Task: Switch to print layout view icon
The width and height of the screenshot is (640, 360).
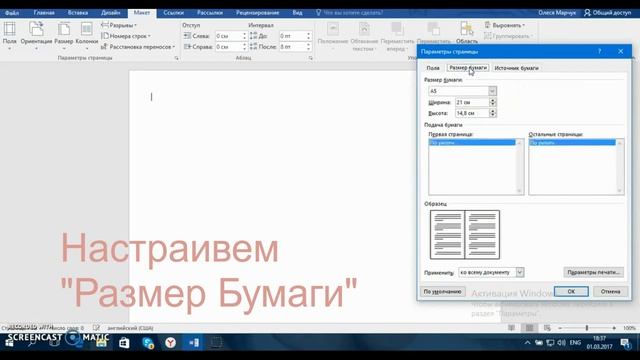Action: pyautogui.click(x=529, y=328)
